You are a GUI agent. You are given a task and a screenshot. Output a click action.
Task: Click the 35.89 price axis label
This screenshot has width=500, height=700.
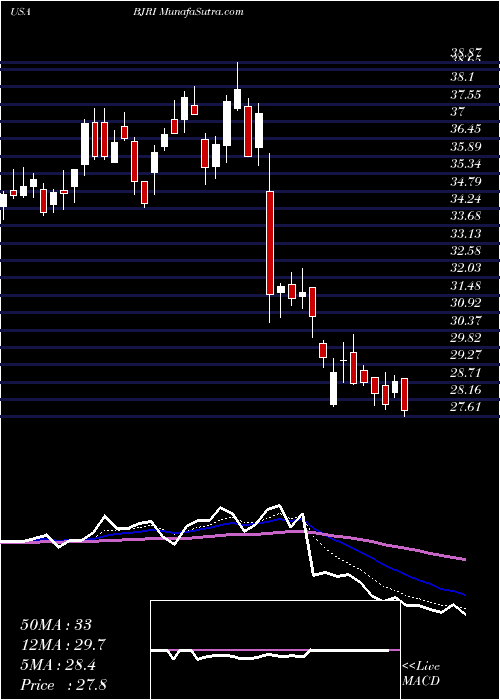466,146
